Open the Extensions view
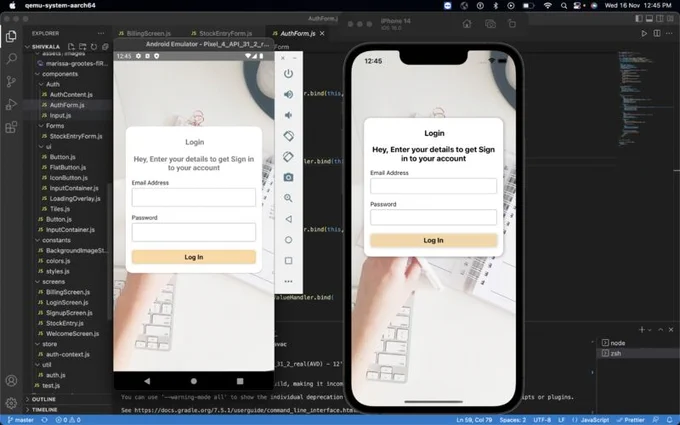This screenshot has height=425, width=680. point(11,127)
